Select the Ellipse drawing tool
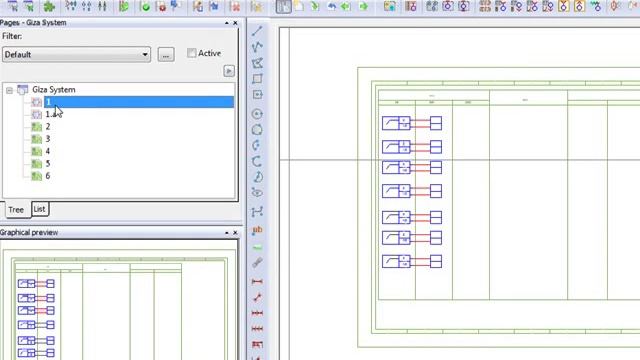Viewport: 640px width, 360px height. pos(257,192)
